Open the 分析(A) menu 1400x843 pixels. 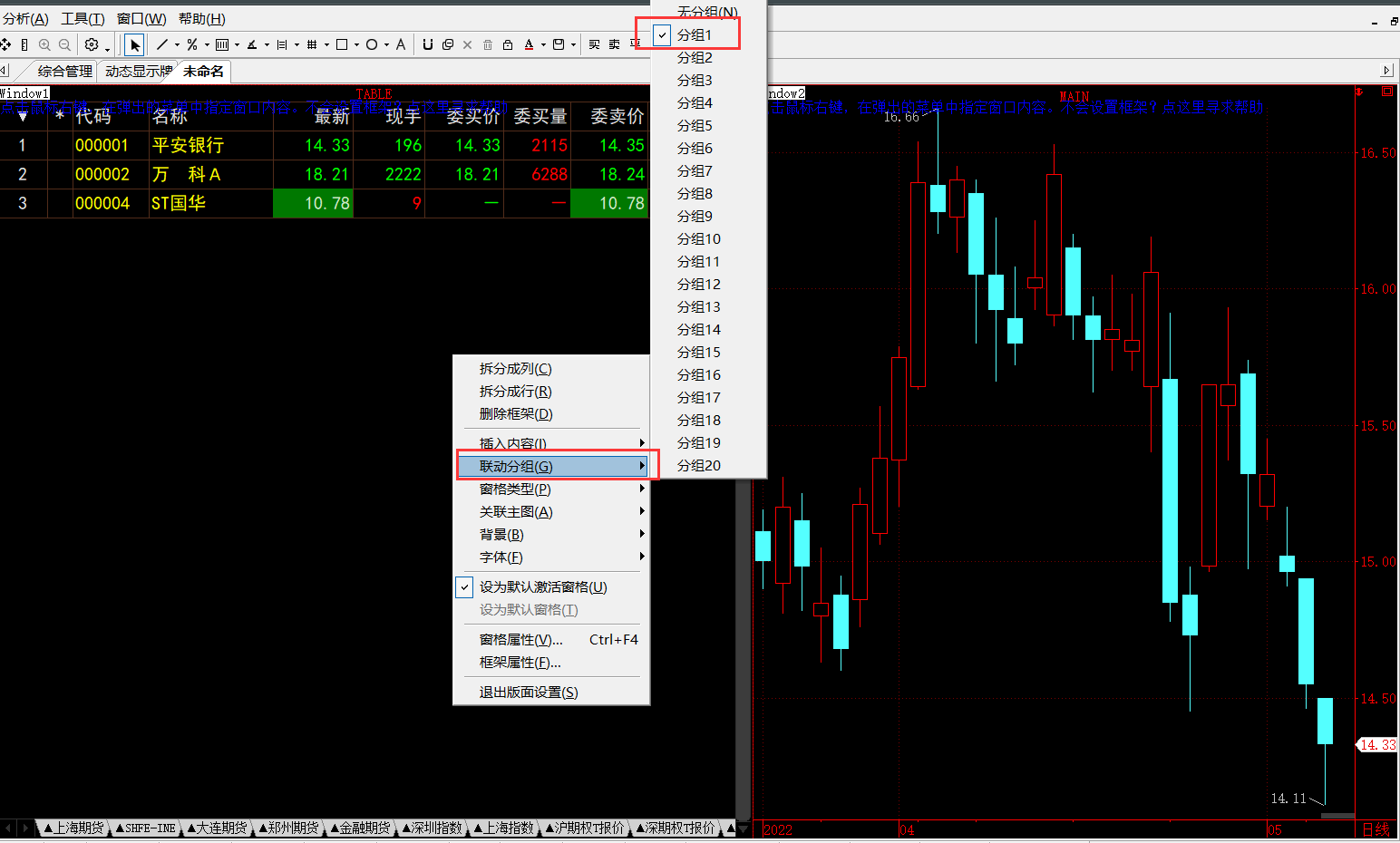pos(26,18)
